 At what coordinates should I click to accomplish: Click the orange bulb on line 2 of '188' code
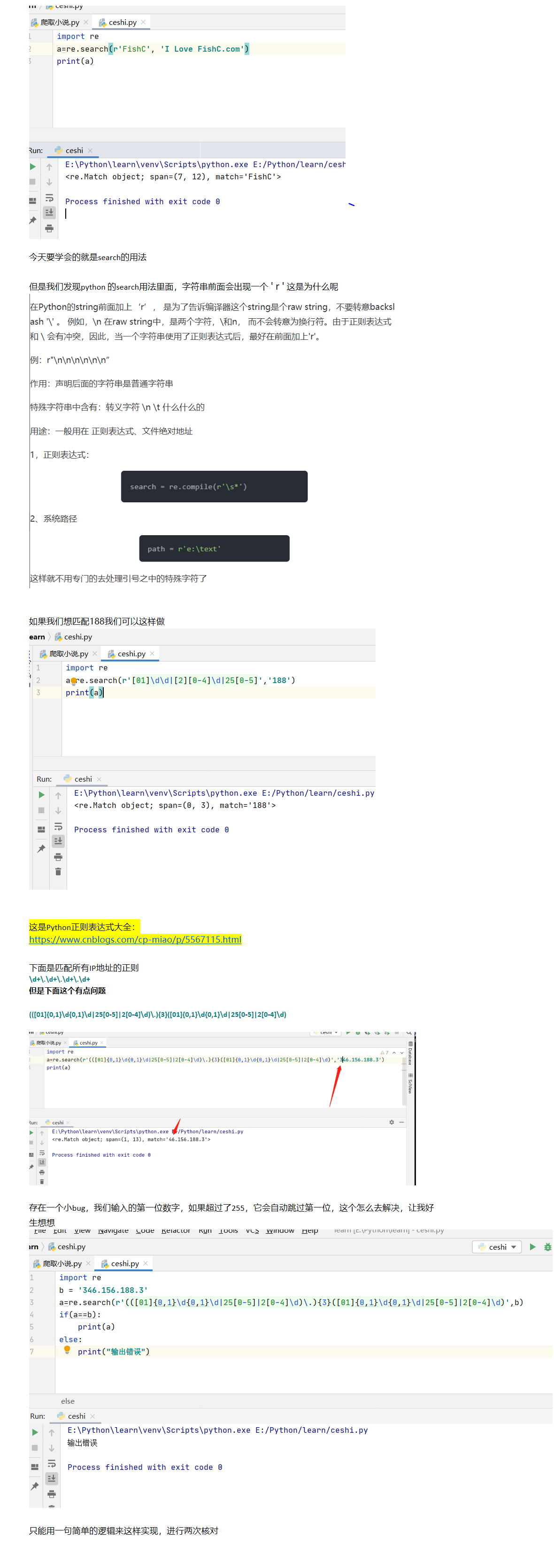click(x=74, y=682)
